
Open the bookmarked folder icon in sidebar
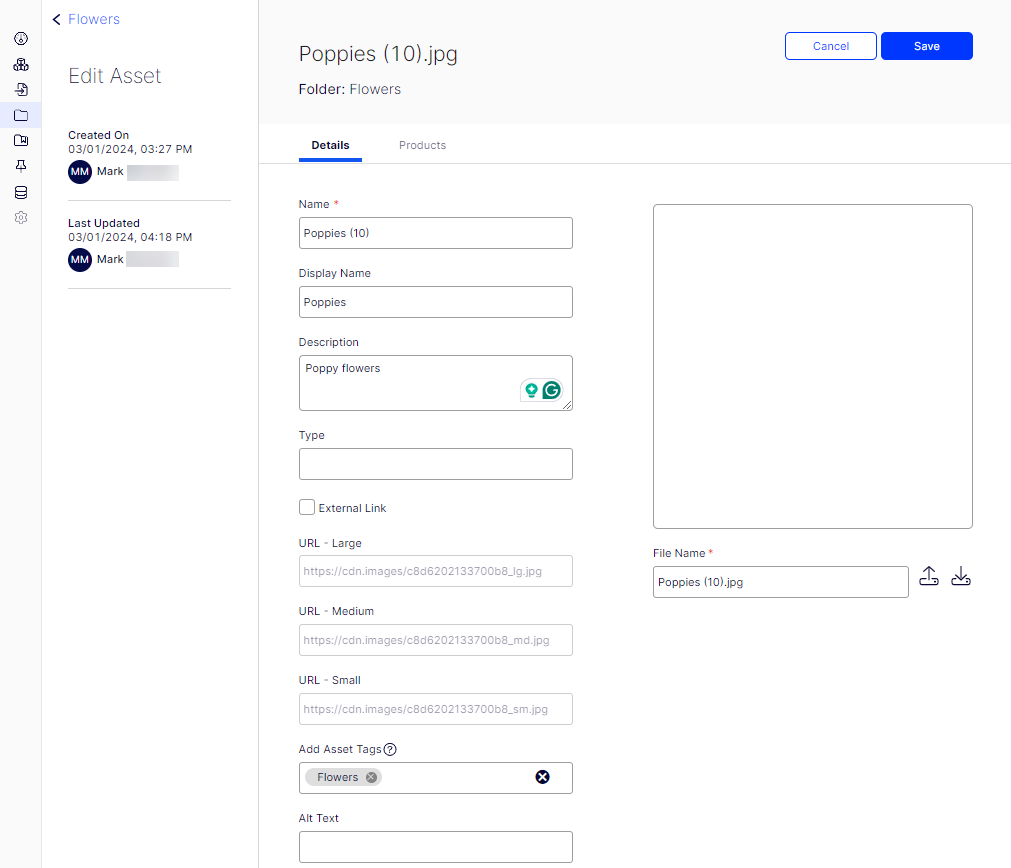click(x=21, y=141)
